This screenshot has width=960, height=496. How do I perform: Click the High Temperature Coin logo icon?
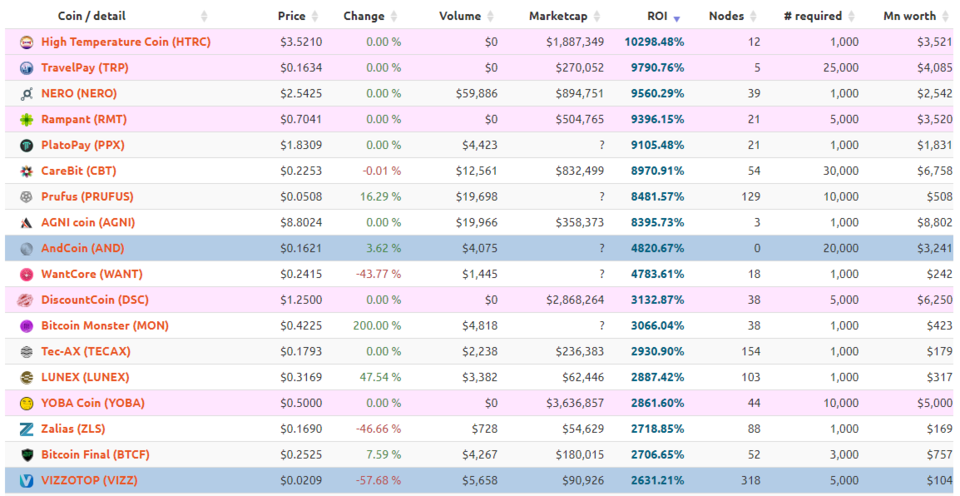click(x=26, y=42)
